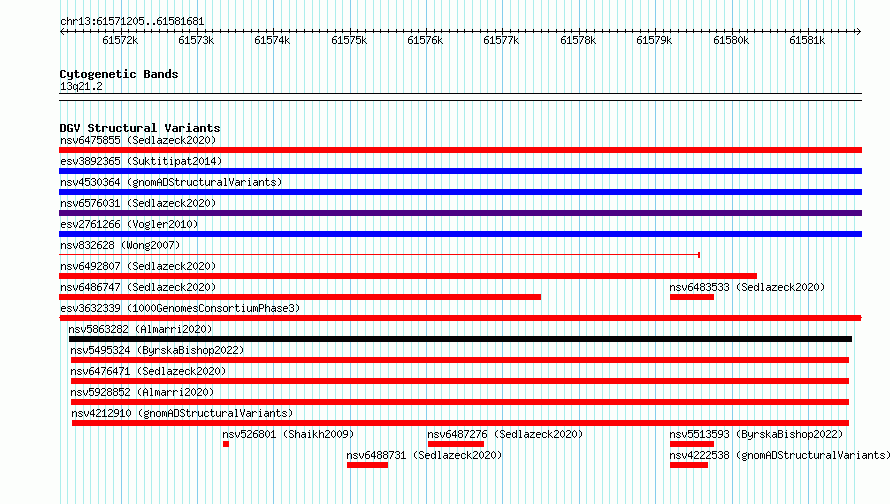Click the nsv6492807 (Sedlazeck2020) label
Image resolution: width=890 pixels, height=504 pixels.
point(138,266)
